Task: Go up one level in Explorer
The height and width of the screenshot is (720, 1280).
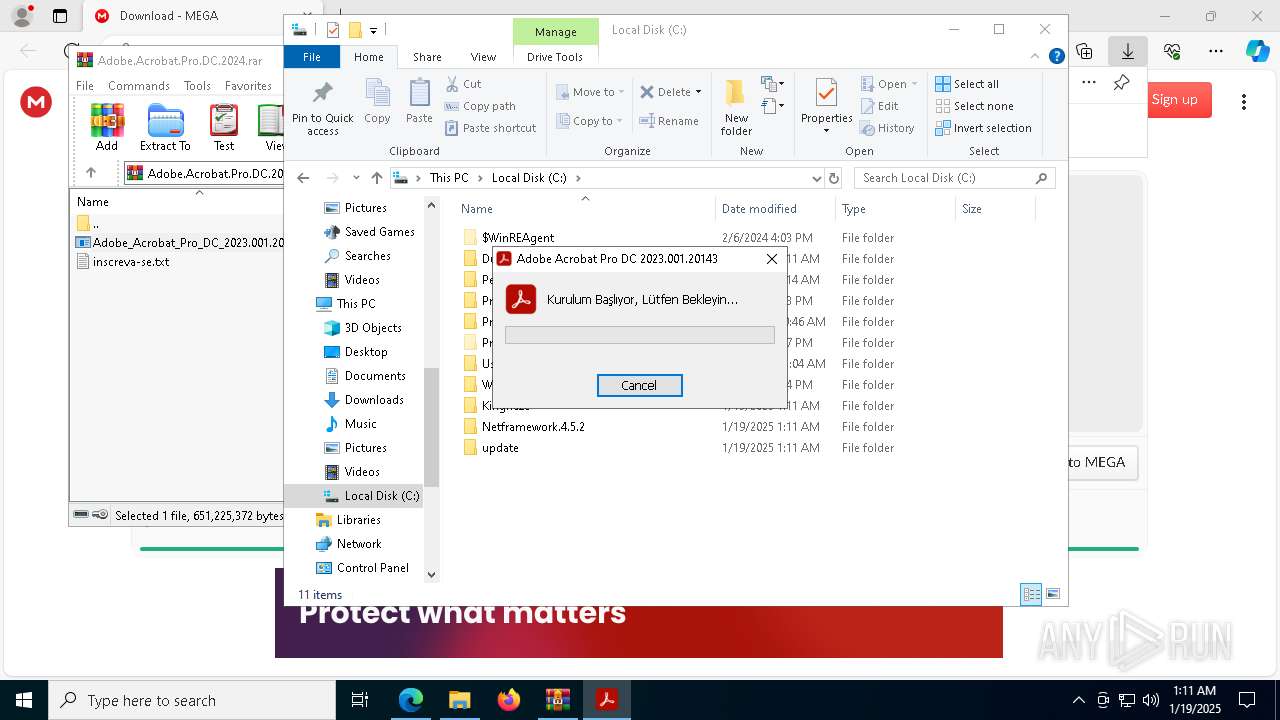Action: click(376, 178)
